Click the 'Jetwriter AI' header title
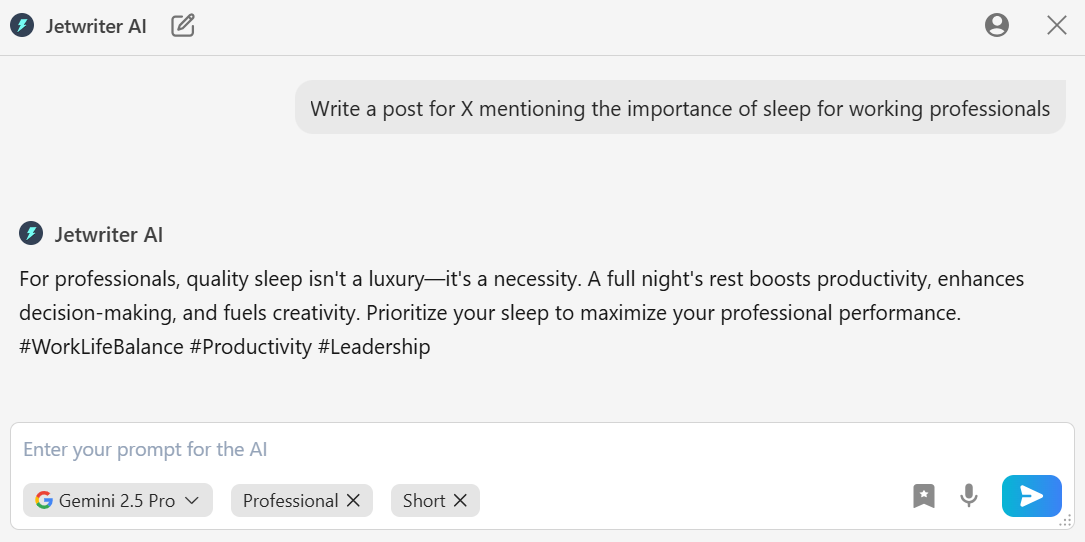 click(x=96, y=27)
